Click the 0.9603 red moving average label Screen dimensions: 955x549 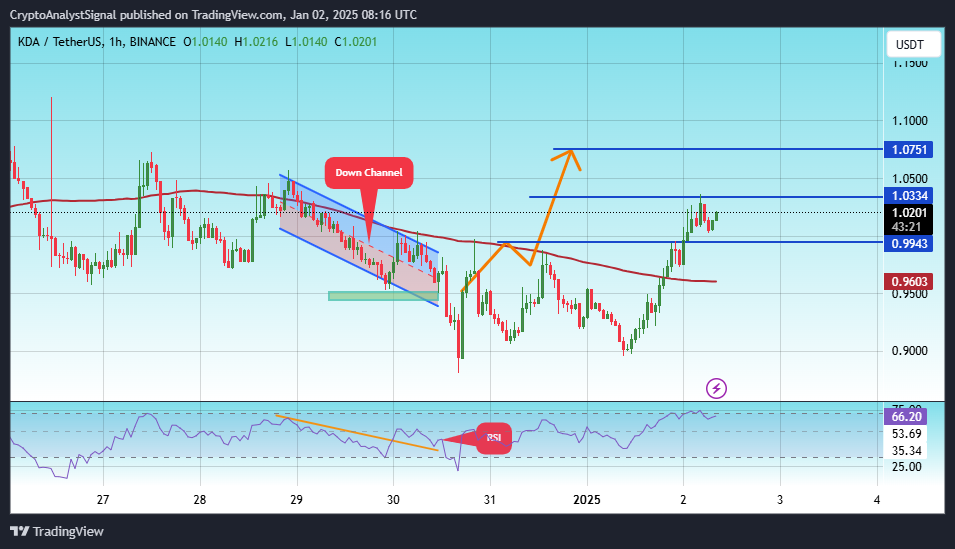tap(909, 282)
